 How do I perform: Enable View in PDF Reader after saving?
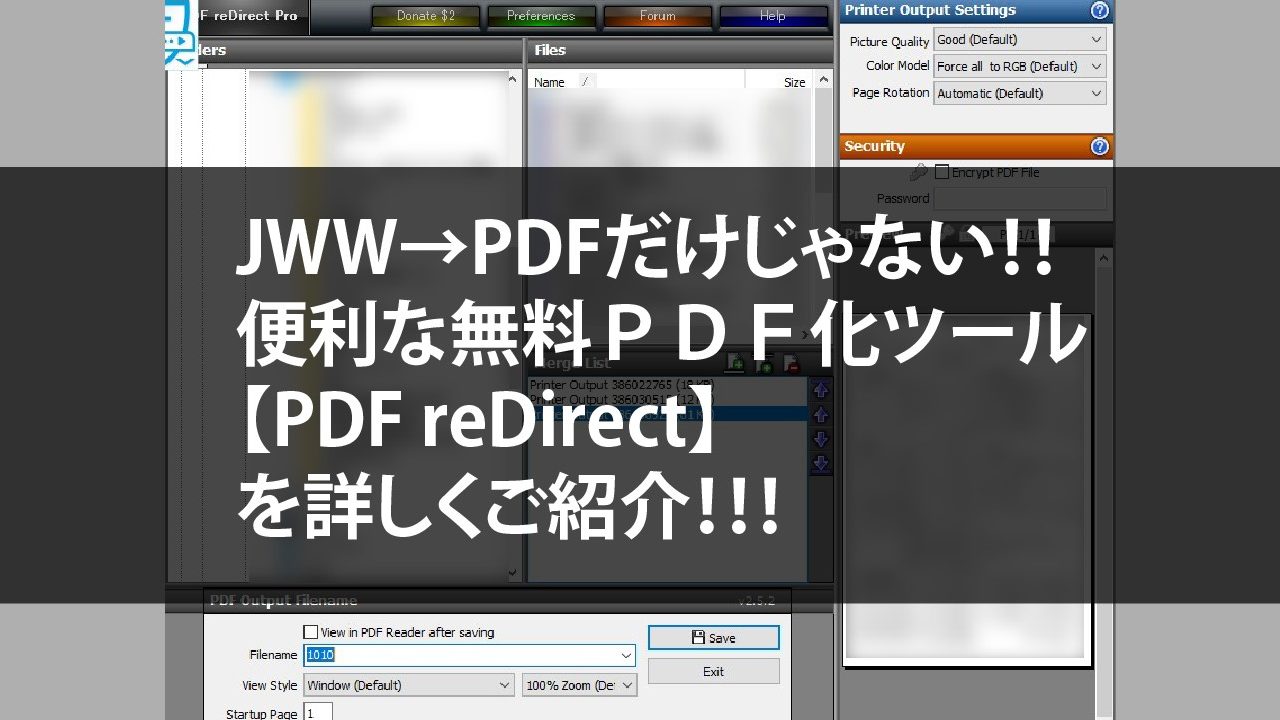tap(311, 632)
